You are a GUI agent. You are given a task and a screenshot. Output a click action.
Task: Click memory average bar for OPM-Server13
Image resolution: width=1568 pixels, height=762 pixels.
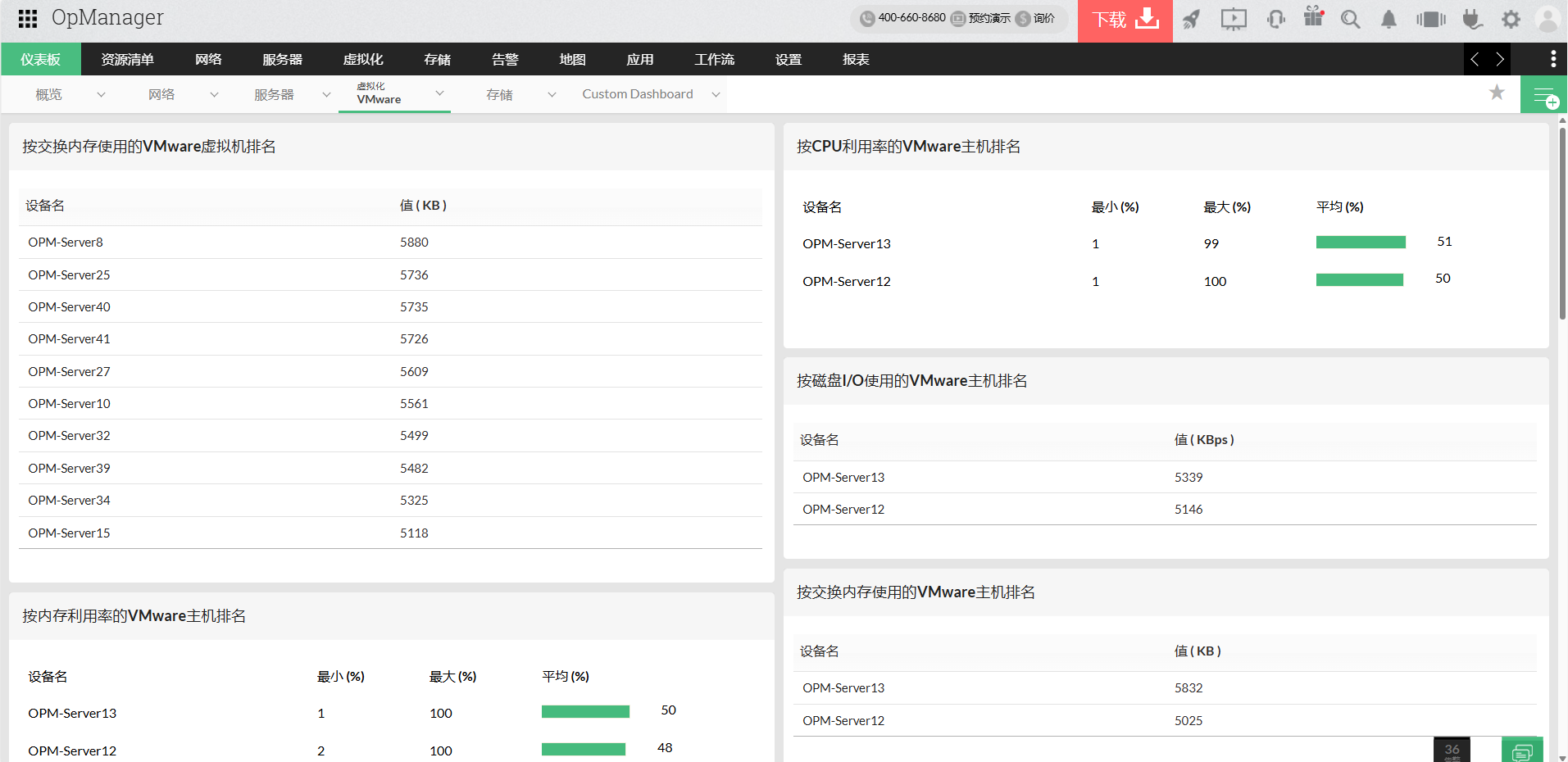tap(585, 711)
